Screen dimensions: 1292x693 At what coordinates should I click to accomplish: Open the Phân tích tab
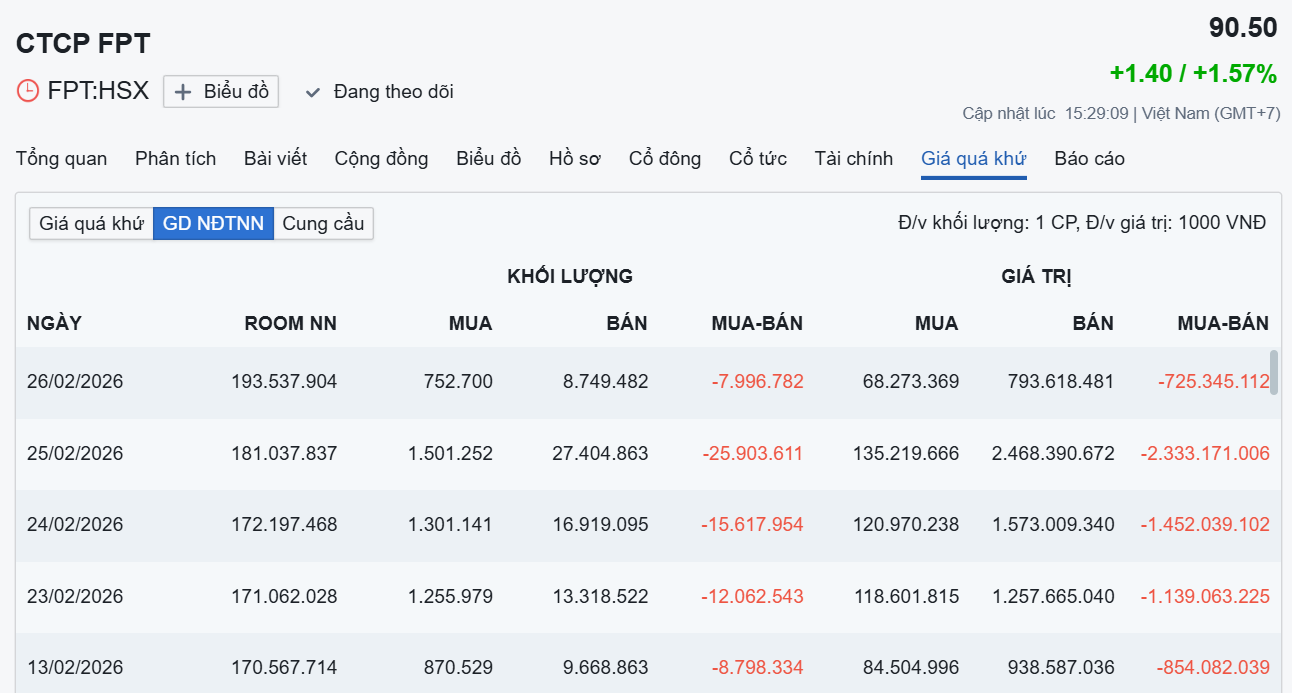175,159
